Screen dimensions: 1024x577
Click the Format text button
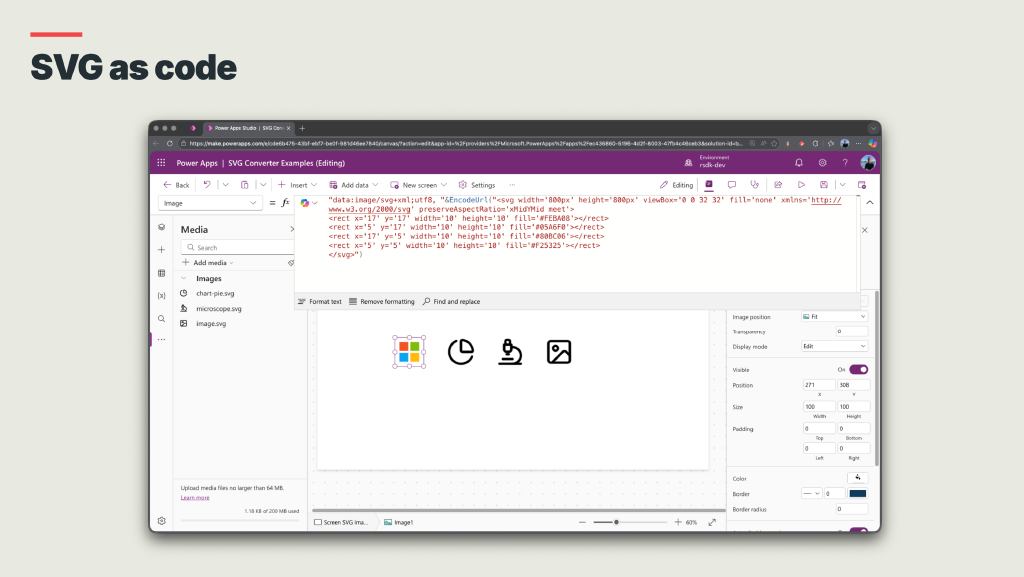[319, 301]
